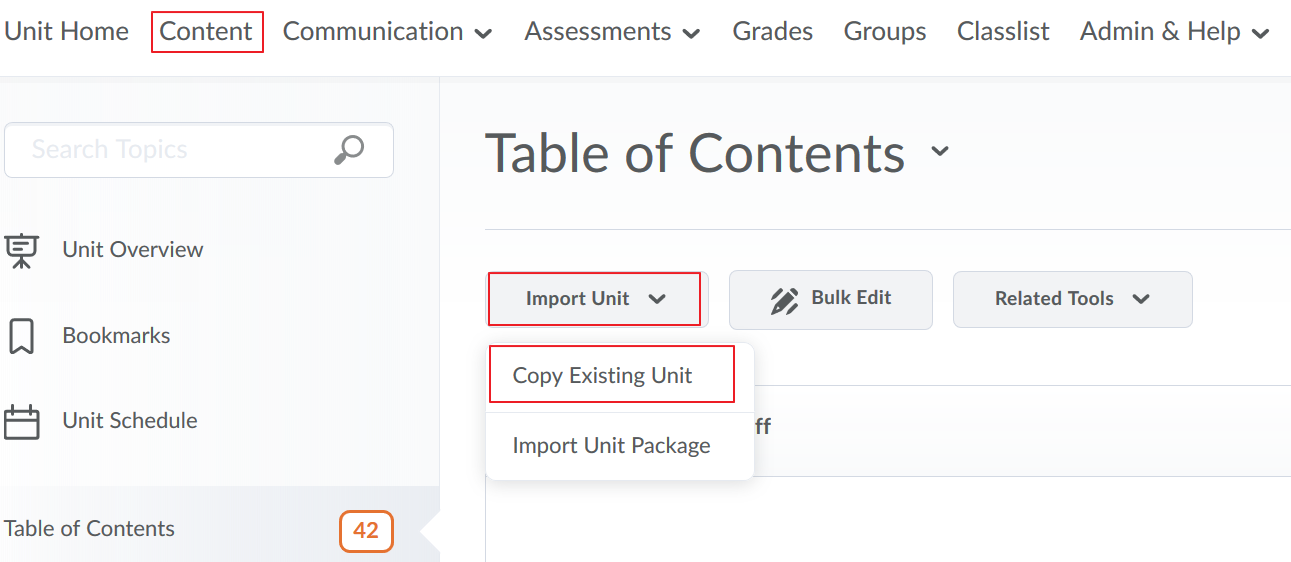Open the Classlist link
1291x562 pixels.
[x=1003, y=32]
